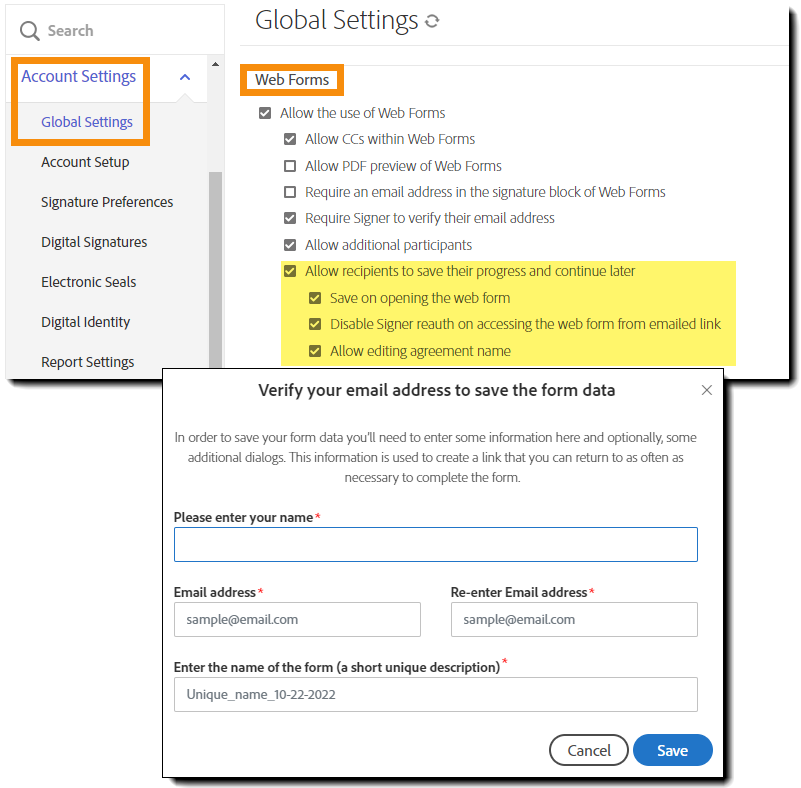
Task: Click the name input field
Action: pos(435,545)
